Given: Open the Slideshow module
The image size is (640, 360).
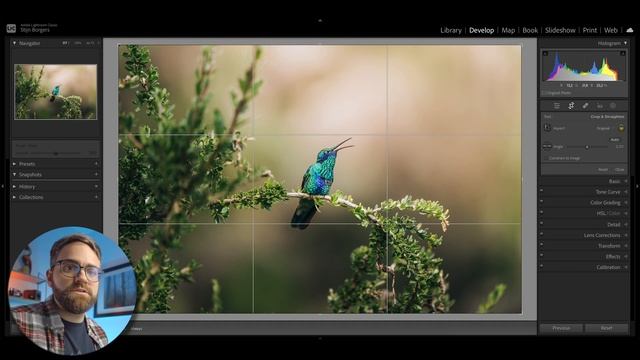Looking at the screenshot, I should (560, 30).
